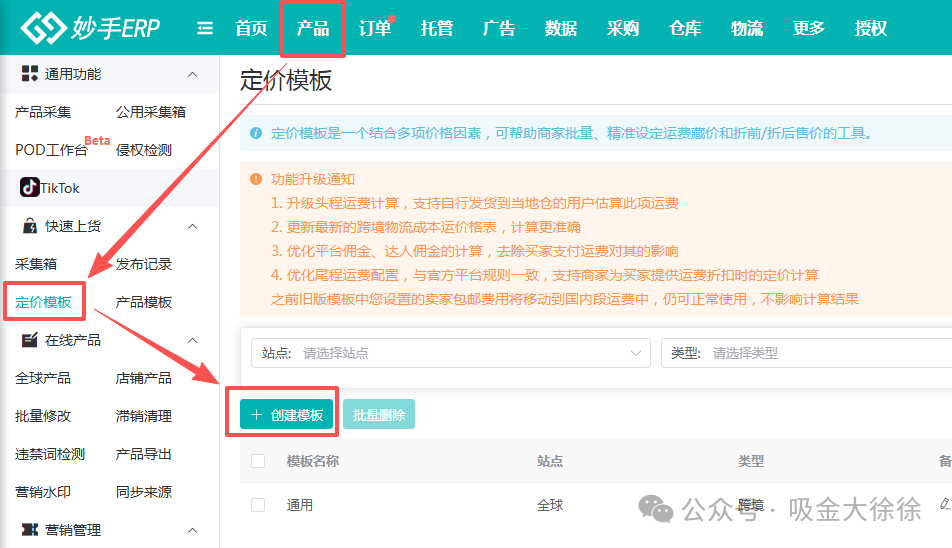This screenshot has height=548, width=952.
Task: Click the 快速上货 bag icon
Action: pyautogui.click(x=30, y=226)
